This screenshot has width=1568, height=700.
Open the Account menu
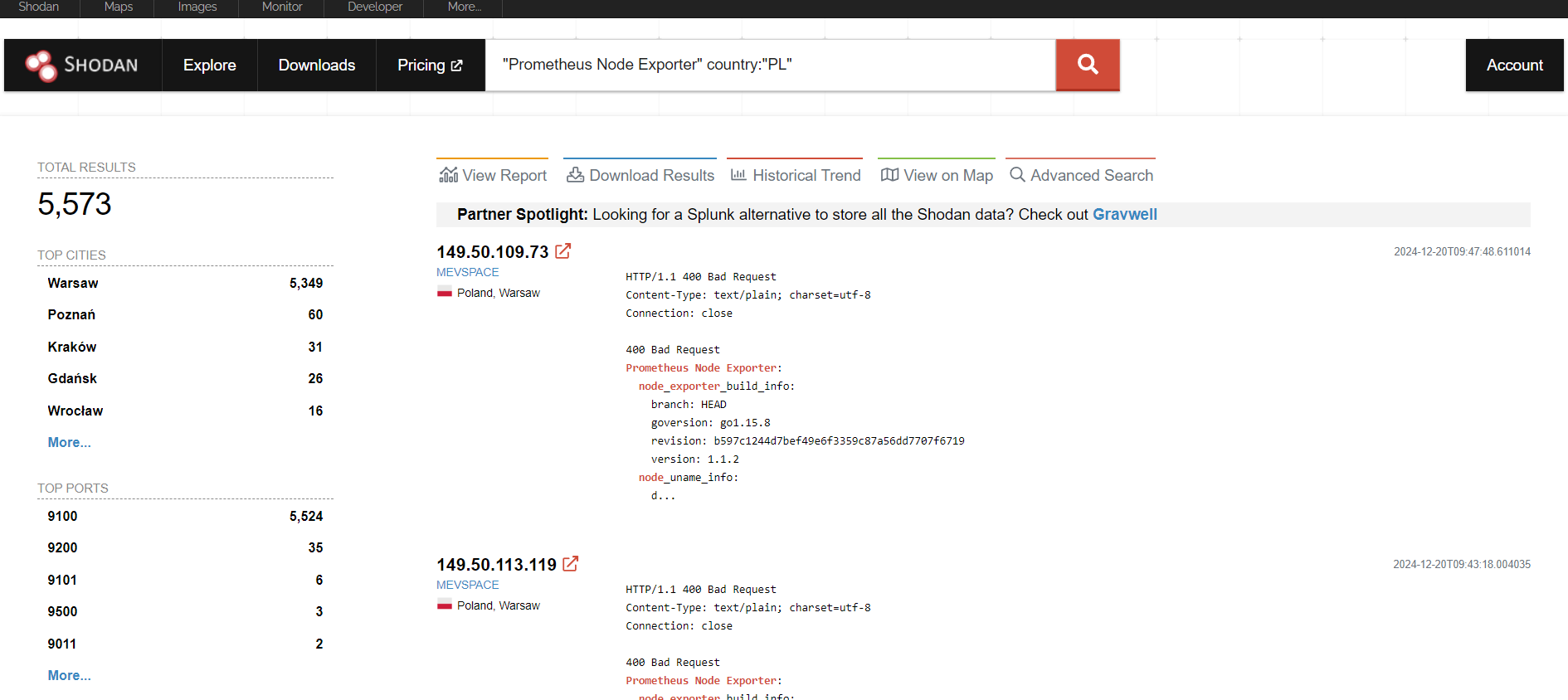pyautogui.click(x=1515, y=65)
